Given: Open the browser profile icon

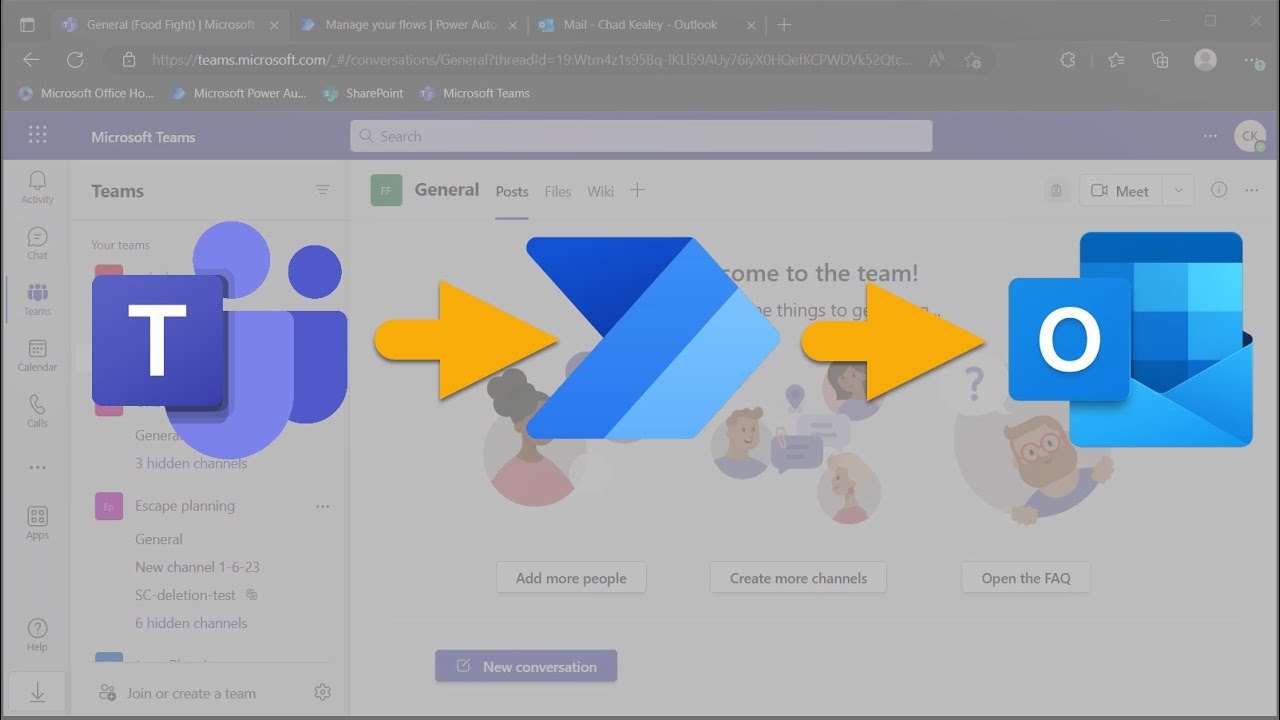Looking at the screenshot, I should click(x=1206, y=60).
